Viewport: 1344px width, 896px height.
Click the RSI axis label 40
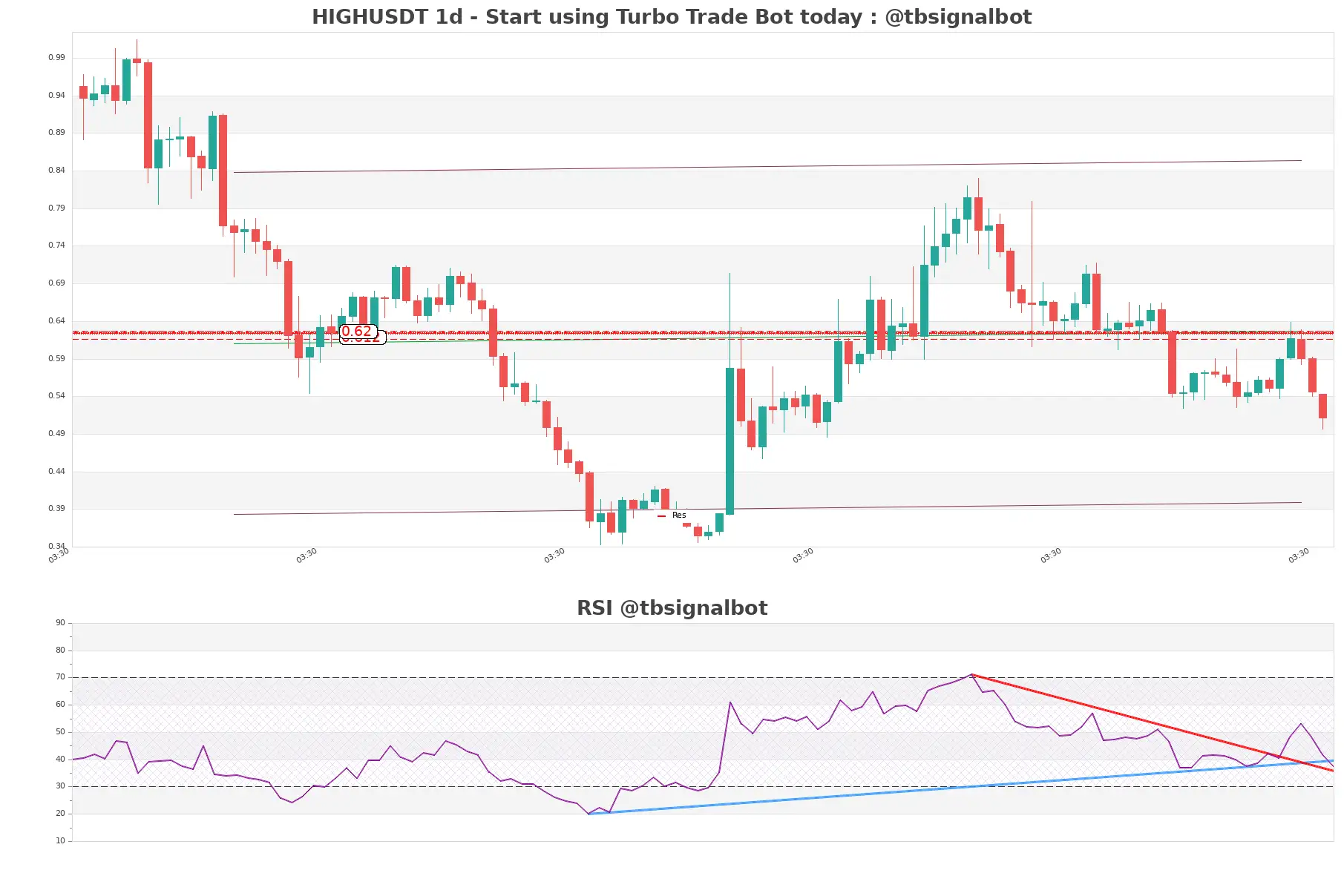click(x=60, y=759)
